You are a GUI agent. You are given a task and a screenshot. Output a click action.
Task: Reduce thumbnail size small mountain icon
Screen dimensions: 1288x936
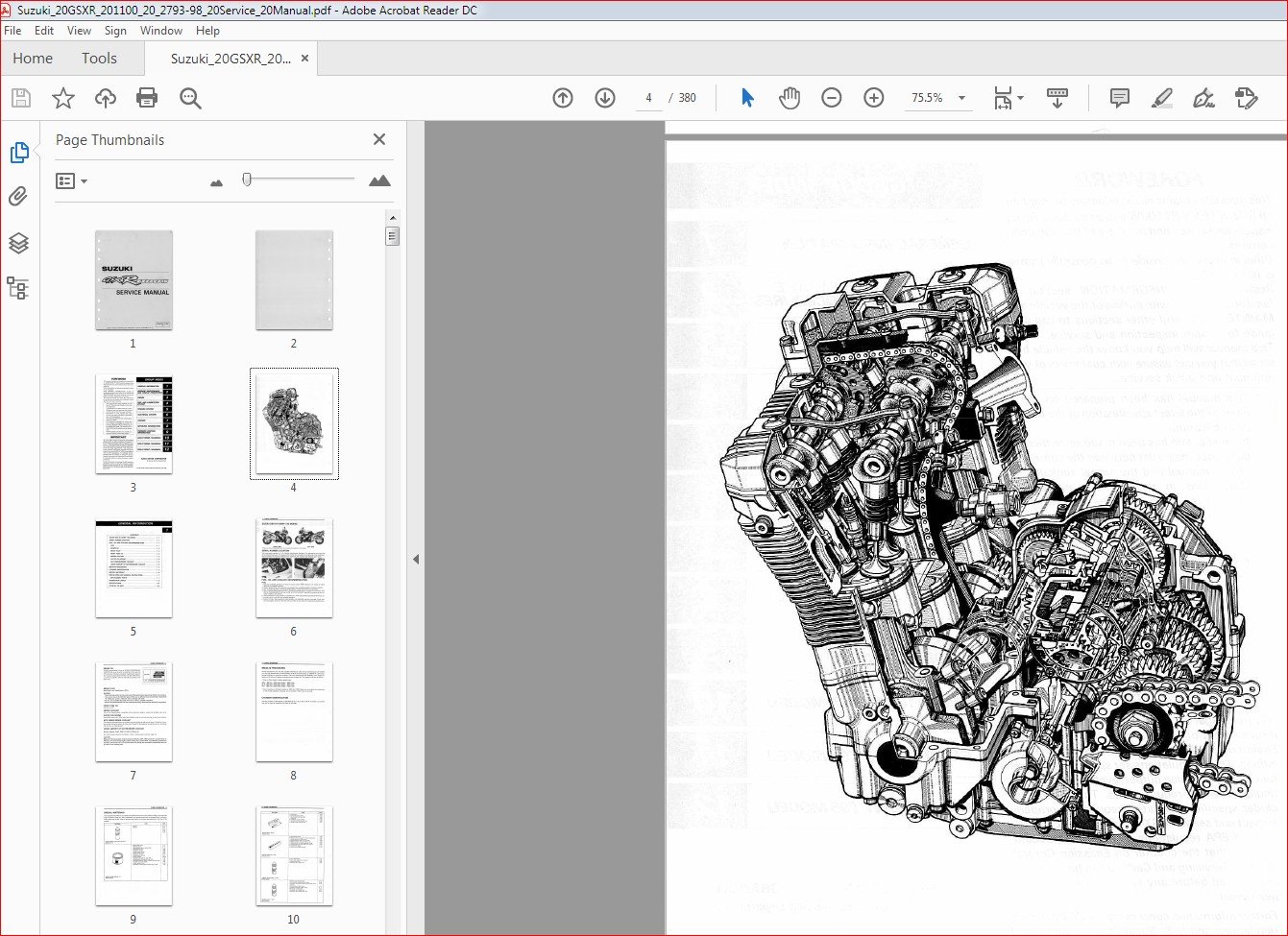[216, 182]
